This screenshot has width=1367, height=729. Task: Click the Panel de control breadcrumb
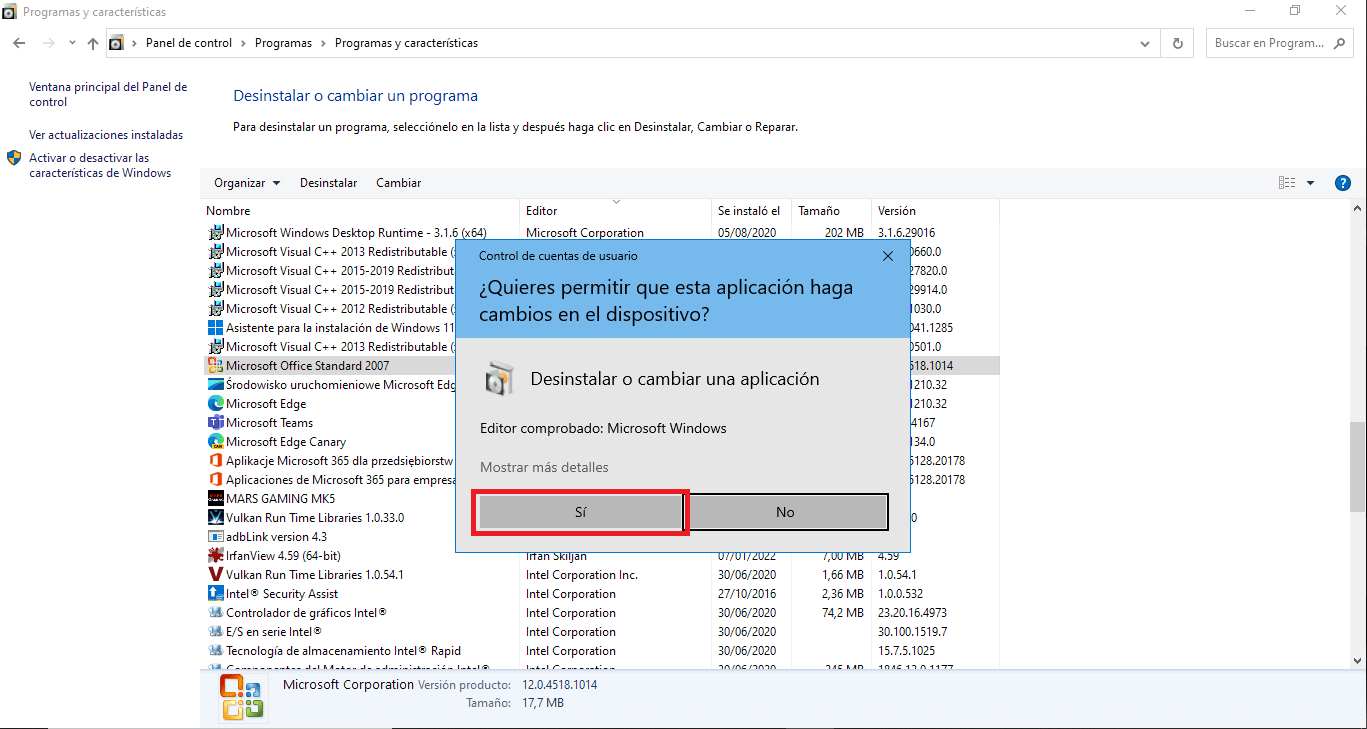tap(189, 43)
